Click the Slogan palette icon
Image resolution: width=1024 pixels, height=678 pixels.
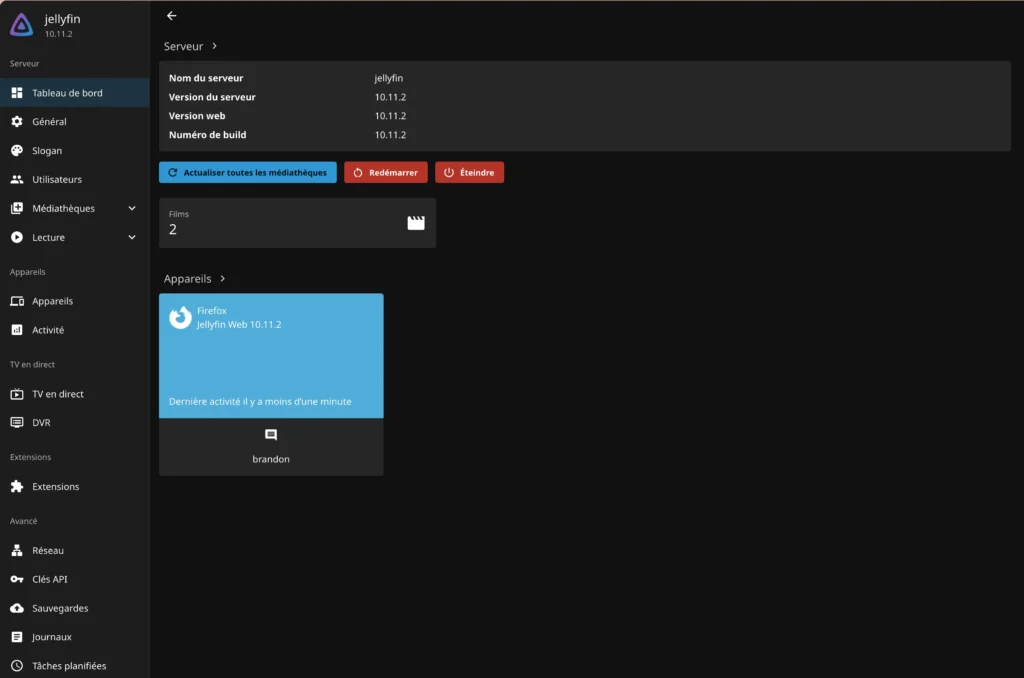16,151
